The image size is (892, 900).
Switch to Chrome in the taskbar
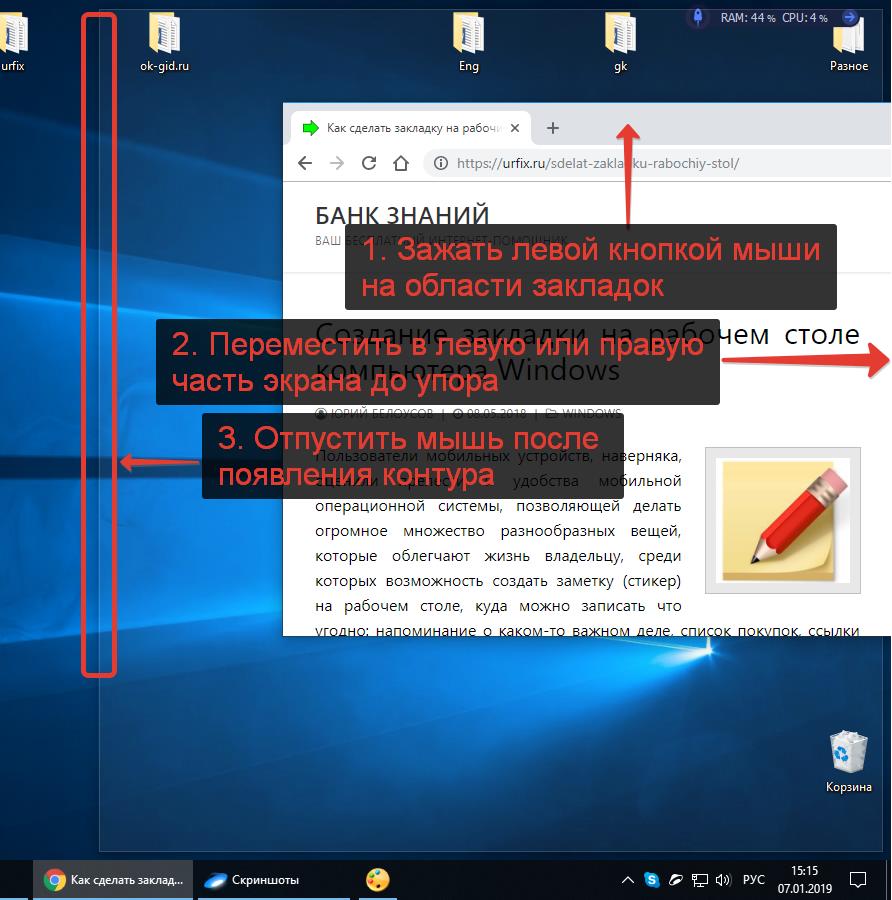pos(114,880)
